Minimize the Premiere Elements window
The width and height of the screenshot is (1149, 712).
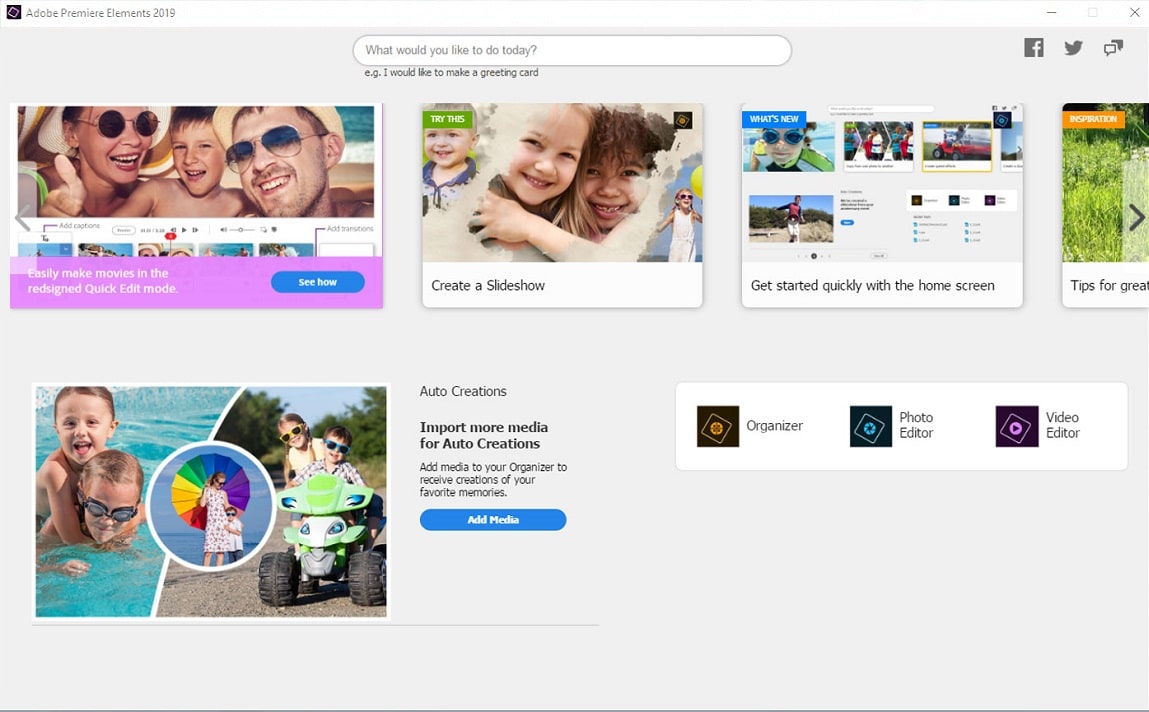pyautogui.click(x=1051, y=13)
